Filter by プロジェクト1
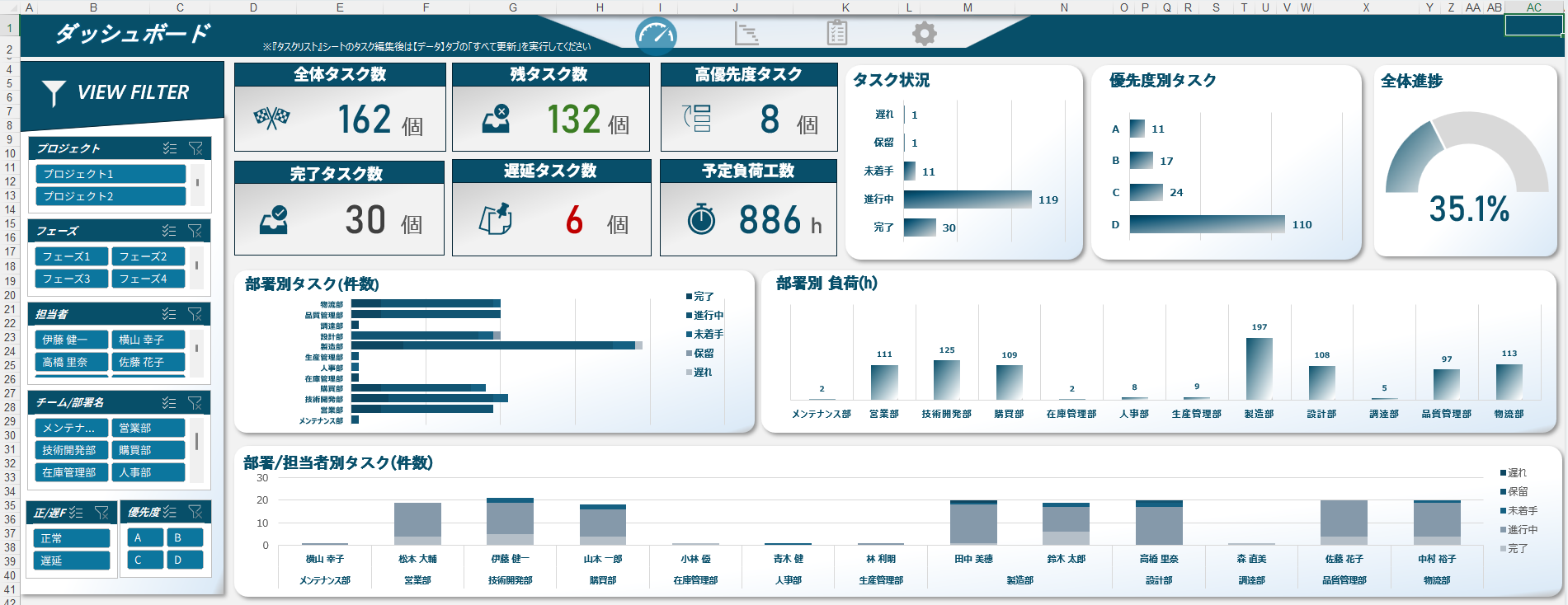The image size is (1568, 605). [x=111, y=174]
